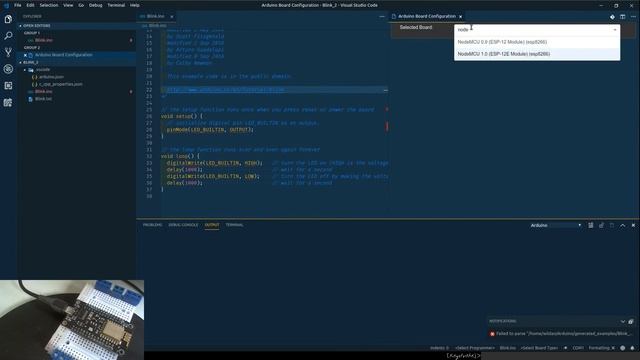Click the Formatting indicator in status bar

602,348
